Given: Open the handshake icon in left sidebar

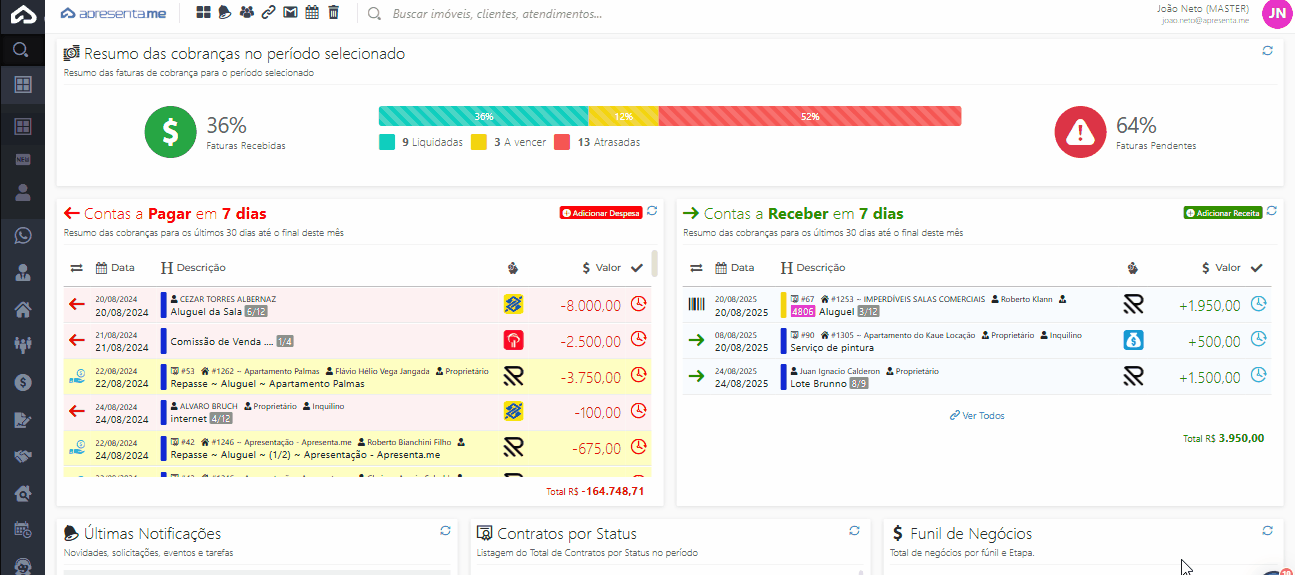Looking at the screenshot, I should [x=22, y=456].
